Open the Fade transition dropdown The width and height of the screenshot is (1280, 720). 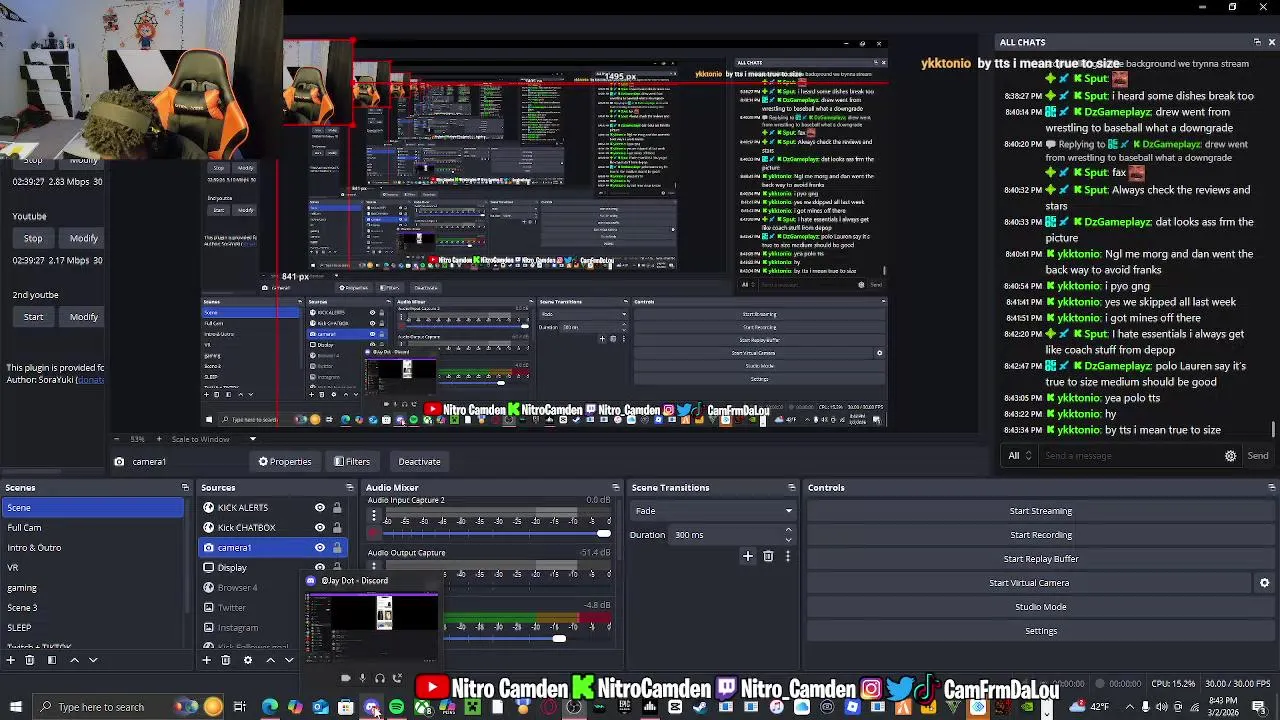[713, 511]
